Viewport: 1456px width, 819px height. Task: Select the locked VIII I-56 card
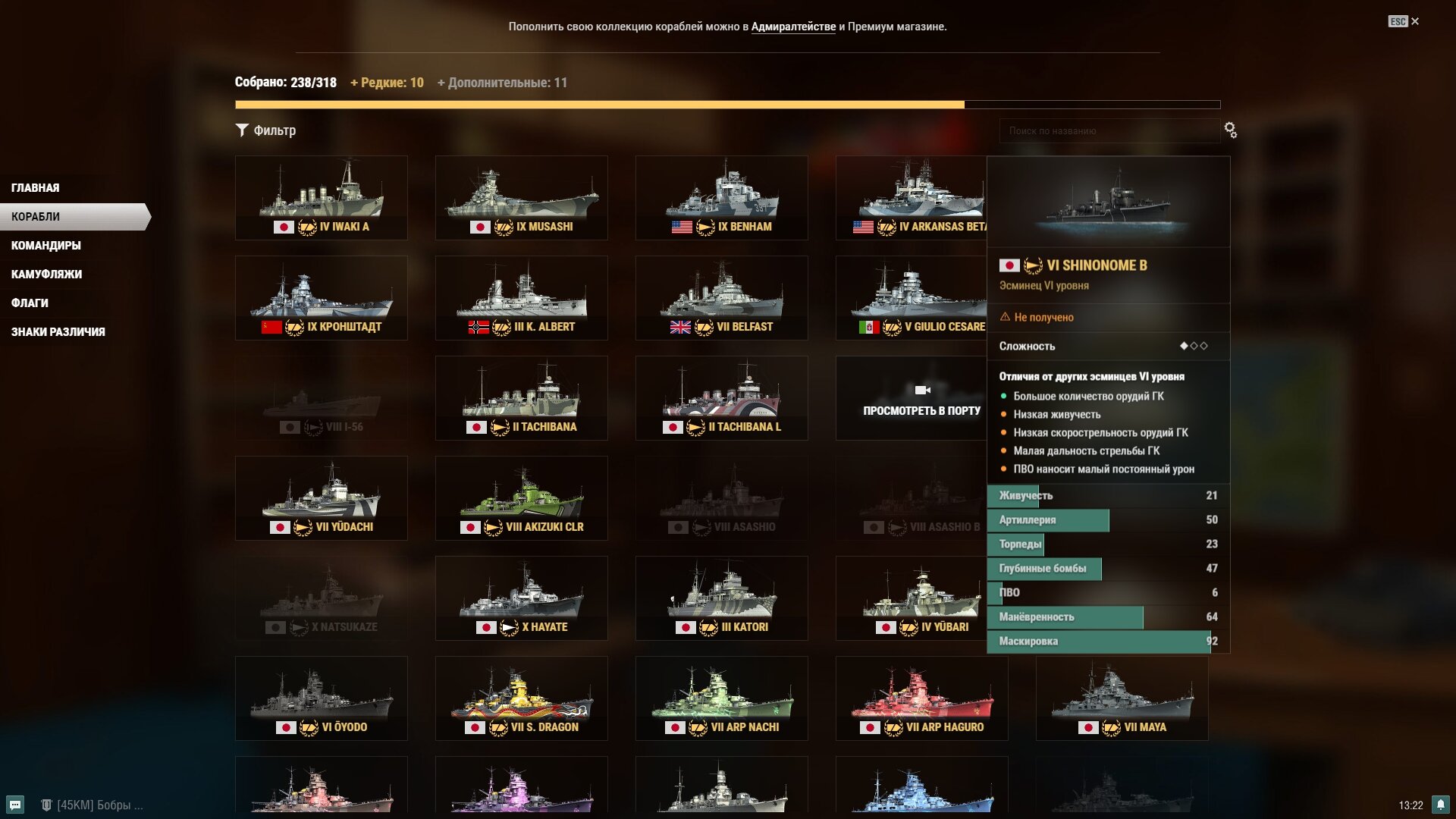(322, 398)
